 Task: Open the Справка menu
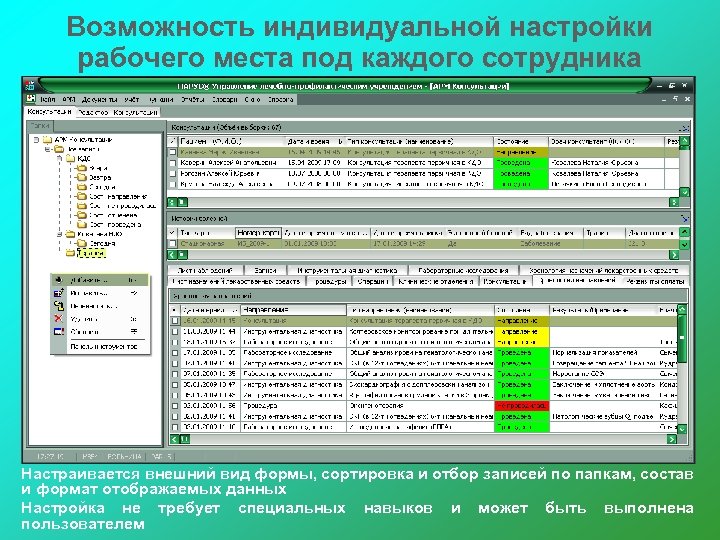point(281,99)
